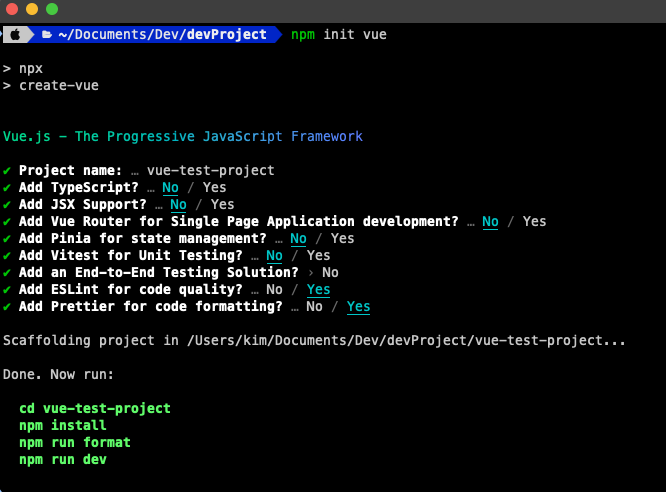The height and width of the screenshot is (492, 666).
Task: Click the green zoom window button
Action: [x=52, y=9]
